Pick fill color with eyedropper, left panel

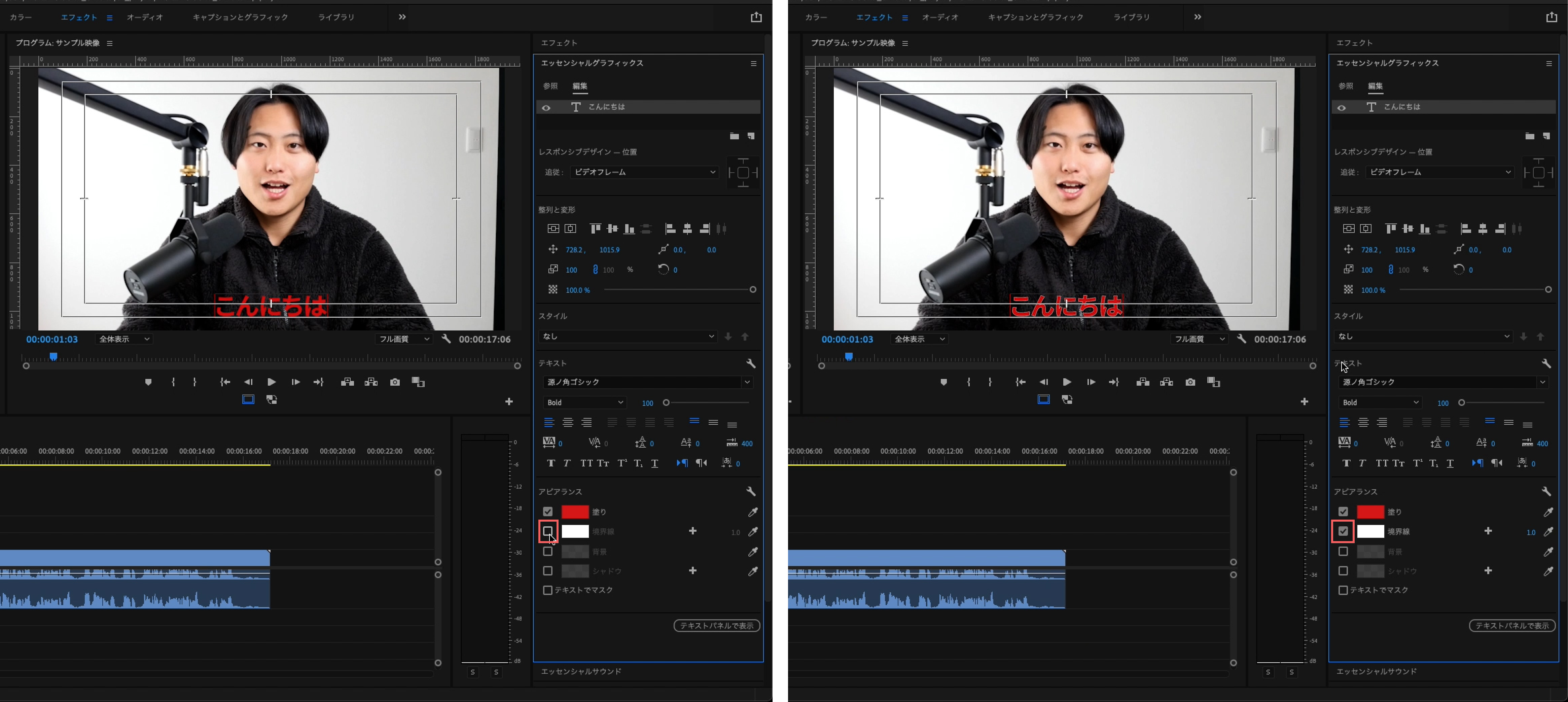[753, 512]
